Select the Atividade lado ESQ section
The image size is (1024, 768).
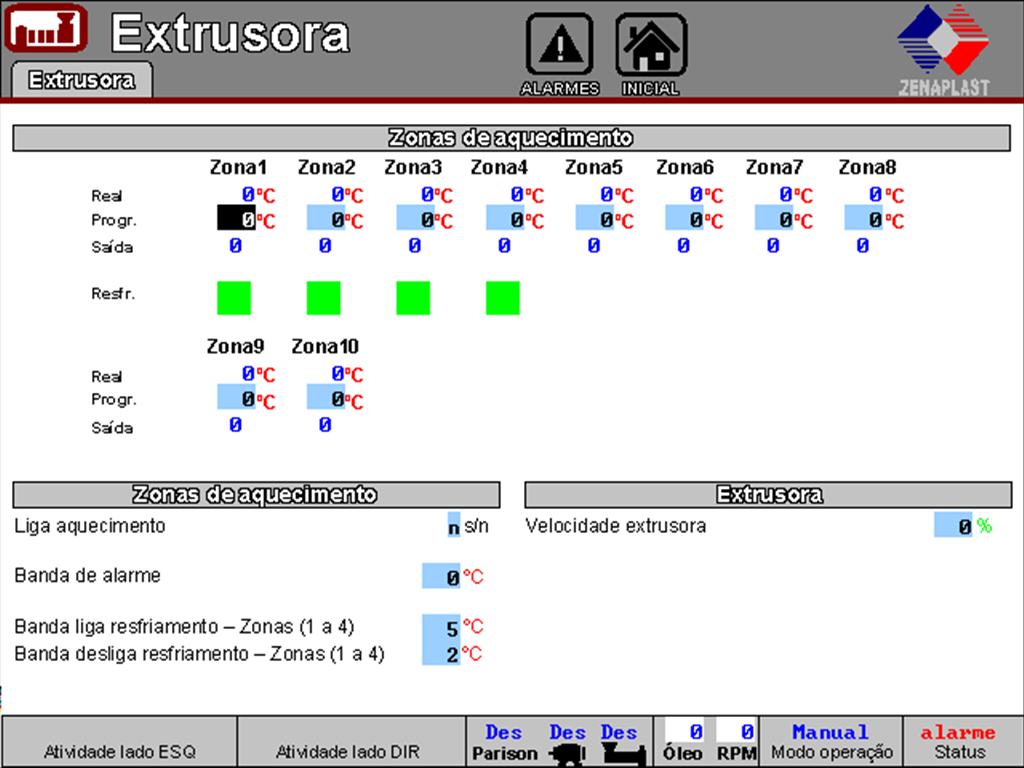119,751
